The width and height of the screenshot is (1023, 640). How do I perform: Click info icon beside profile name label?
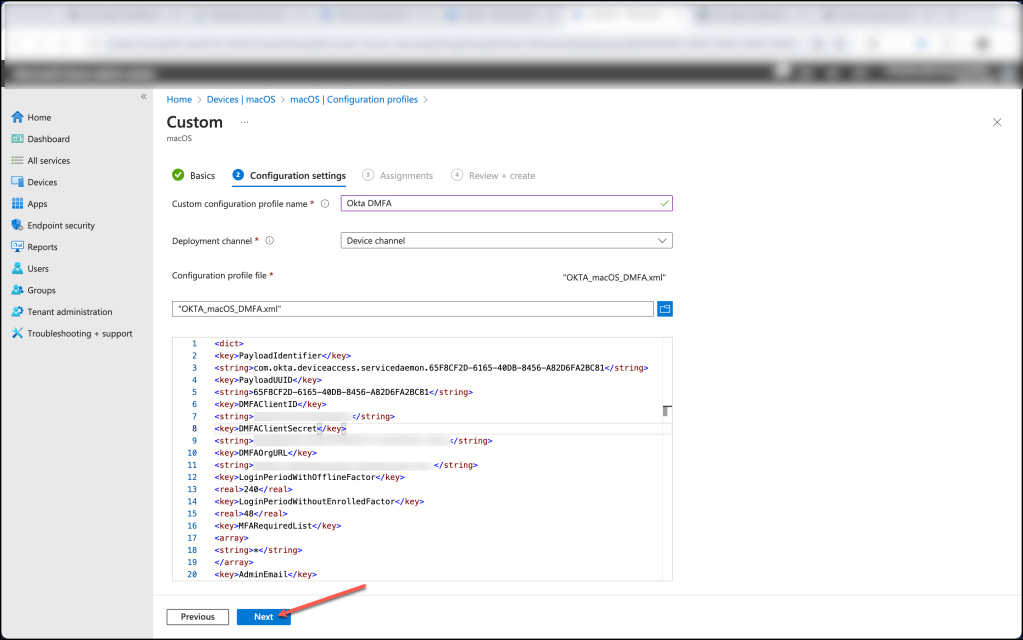click(x=325, y=204)
